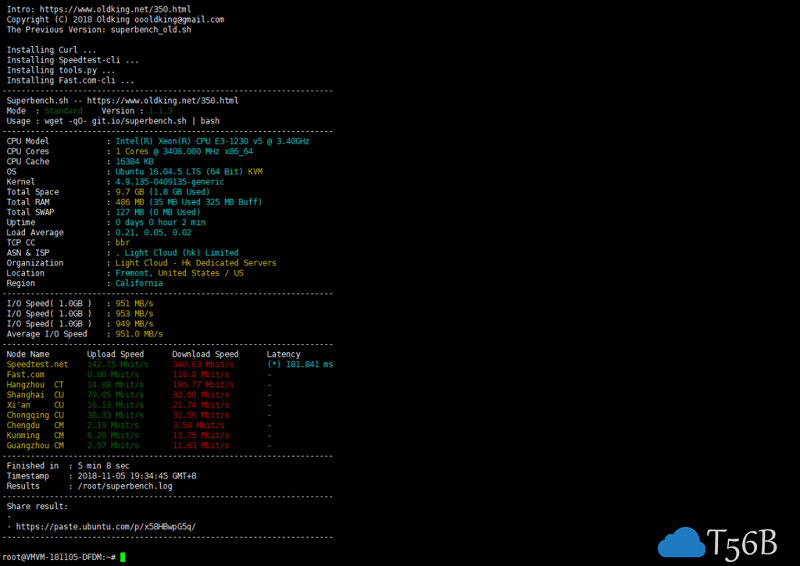The width and height of the screenshot is (800, 566).
Task: Click the Fast.com node name
Action: pyautogui.click(x=25, y=374)
